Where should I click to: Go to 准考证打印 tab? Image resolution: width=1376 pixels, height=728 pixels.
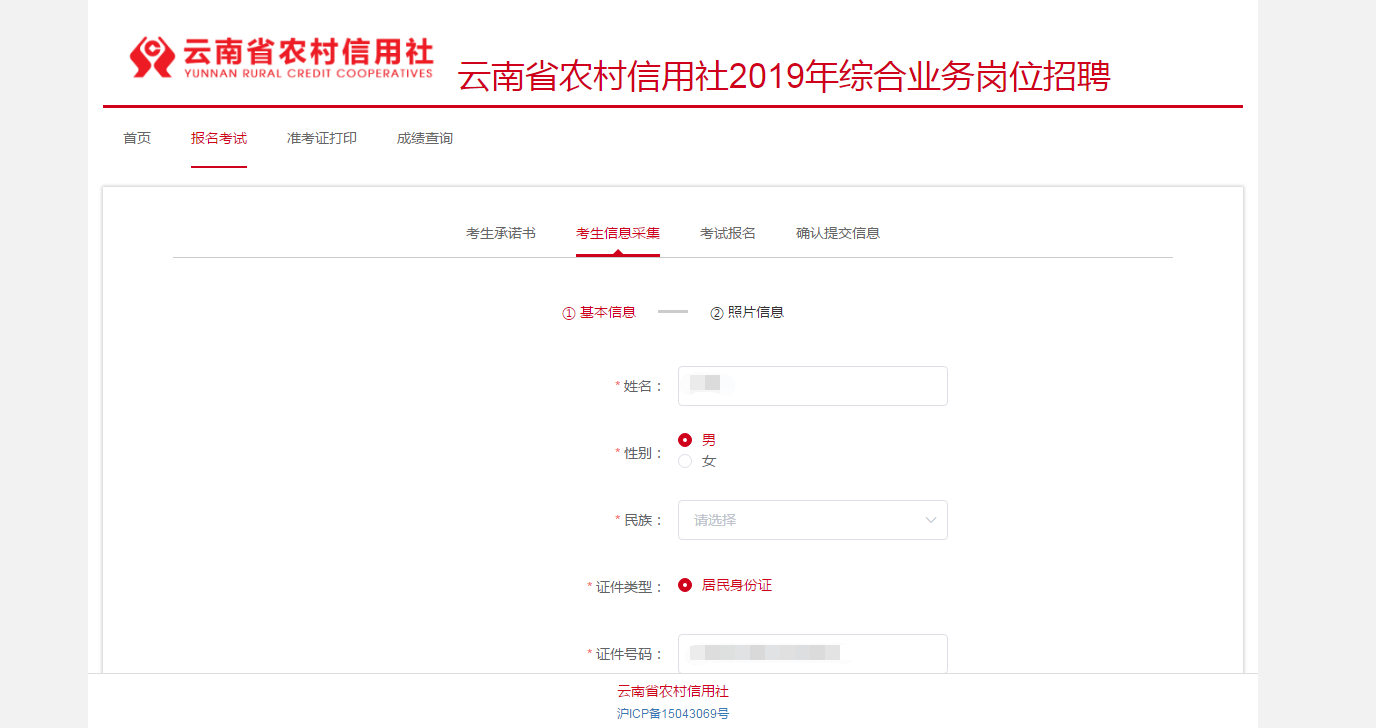click(x=322, y=139)
